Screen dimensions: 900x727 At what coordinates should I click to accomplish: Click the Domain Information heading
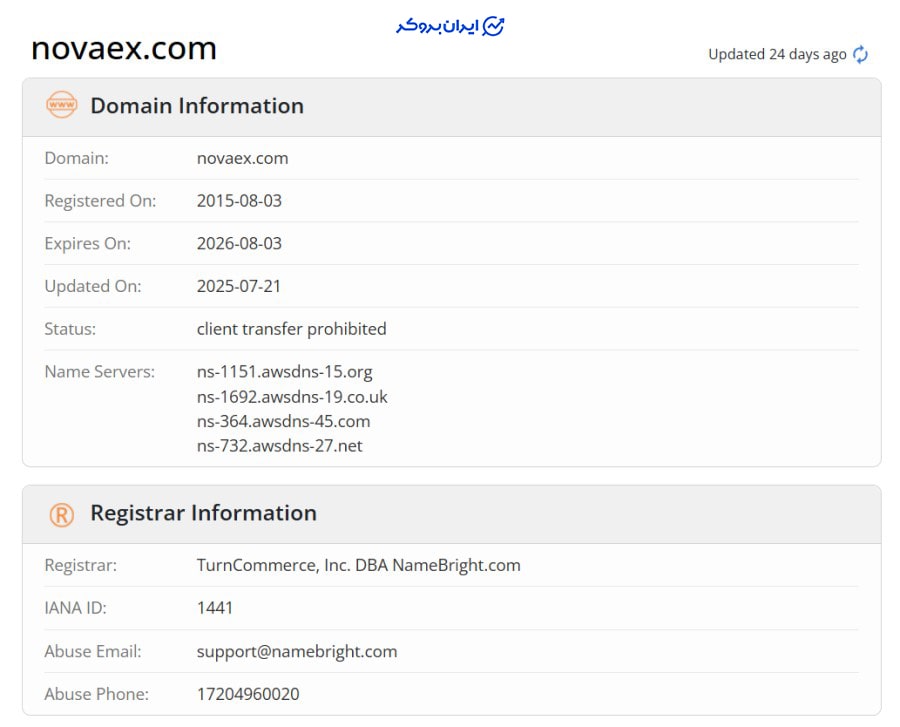click(x=197, y=106)
